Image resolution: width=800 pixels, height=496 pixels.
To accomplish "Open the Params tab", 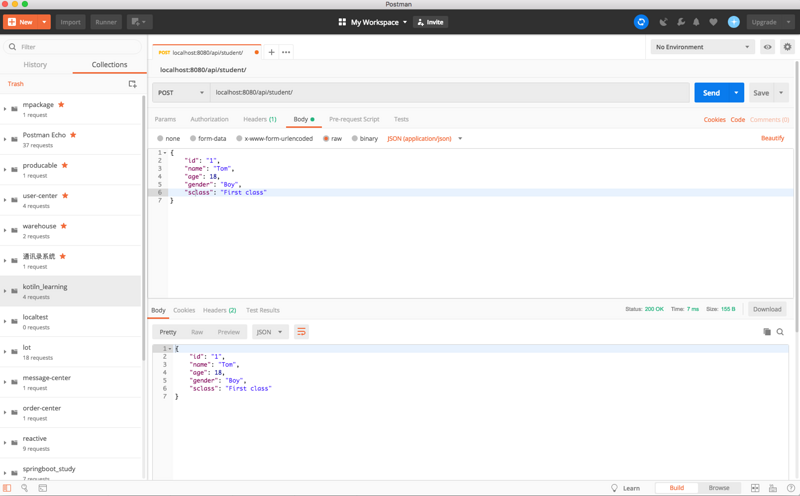I will click(x=165, y=119).
